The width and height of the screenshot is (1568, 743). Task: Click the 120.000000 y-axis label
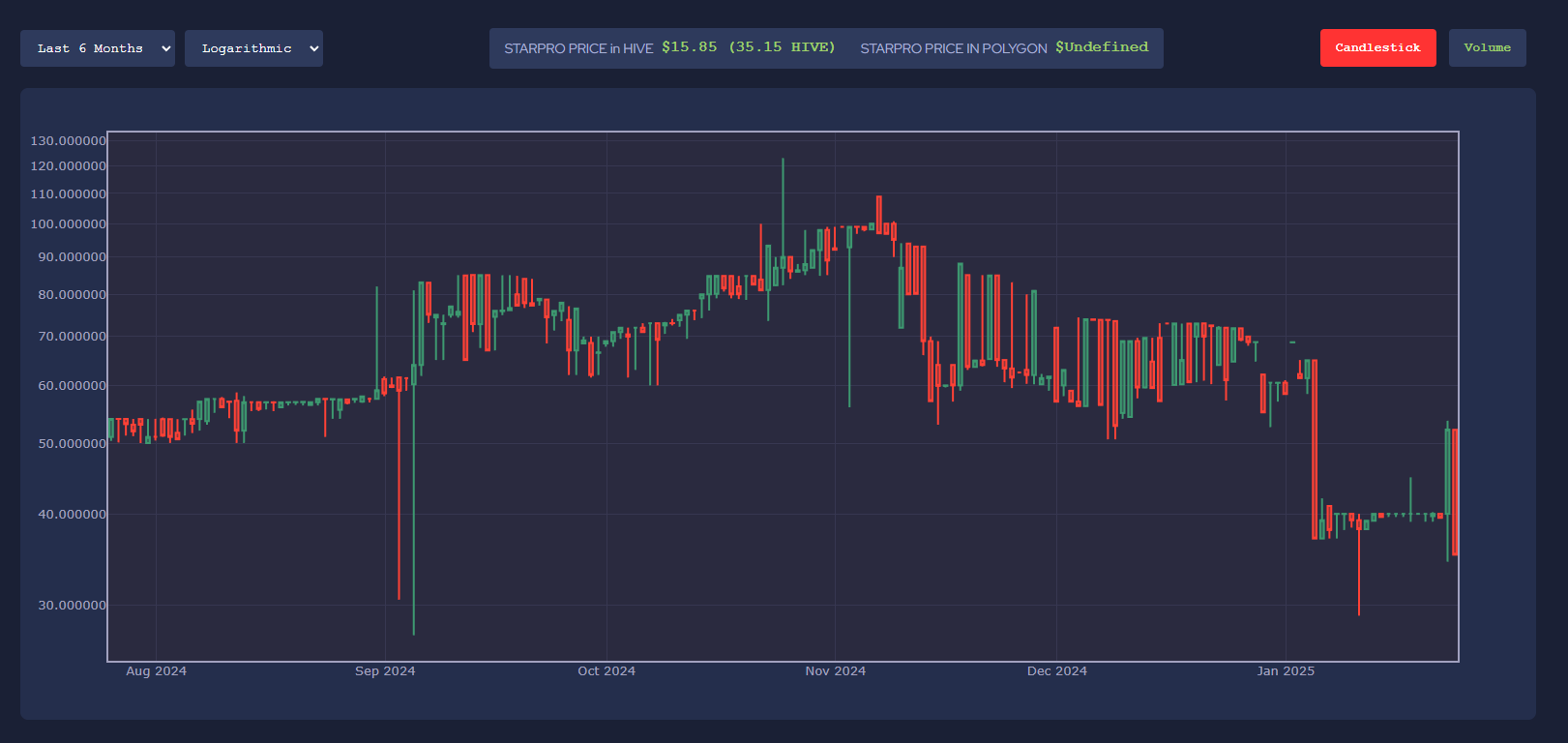pos(69,166)
